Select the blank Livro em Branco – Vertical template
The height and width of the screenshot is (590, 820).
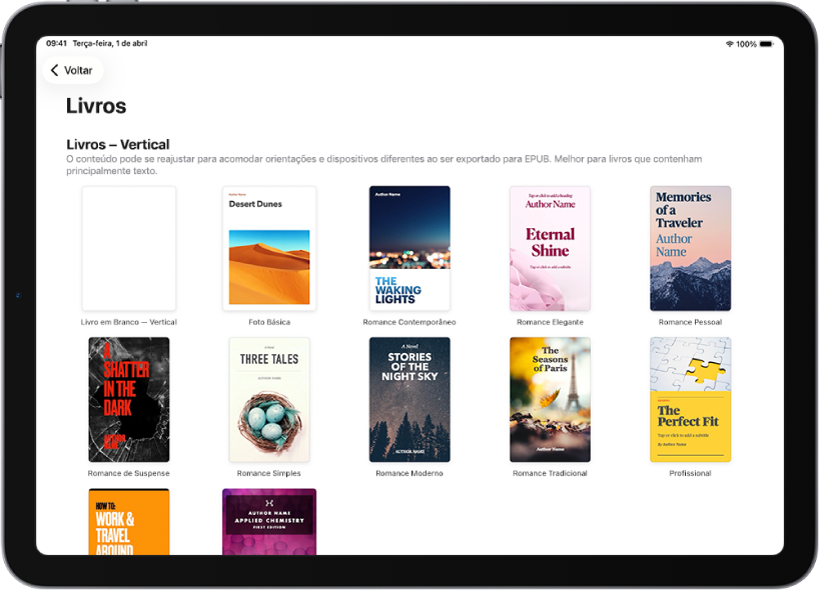[x=129, y=248]
